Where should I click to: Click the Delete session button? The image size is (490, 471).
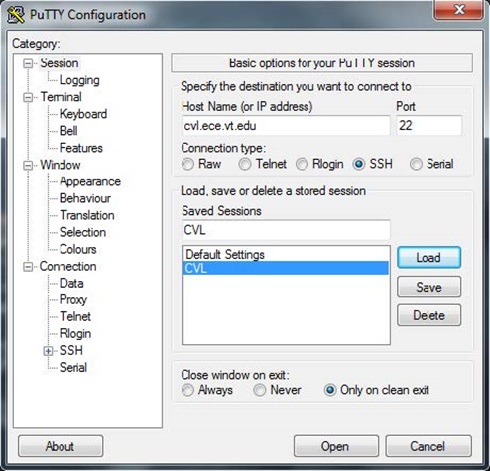(x=429, y=315)
